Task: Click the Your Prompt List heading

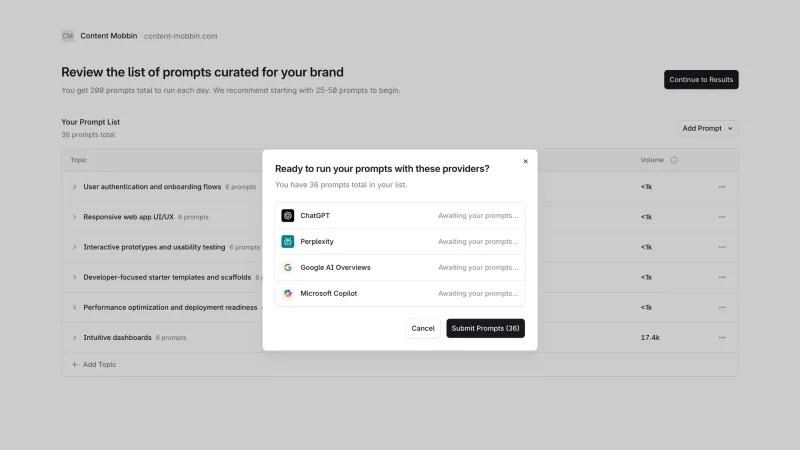Action: (x=90, y=122)
